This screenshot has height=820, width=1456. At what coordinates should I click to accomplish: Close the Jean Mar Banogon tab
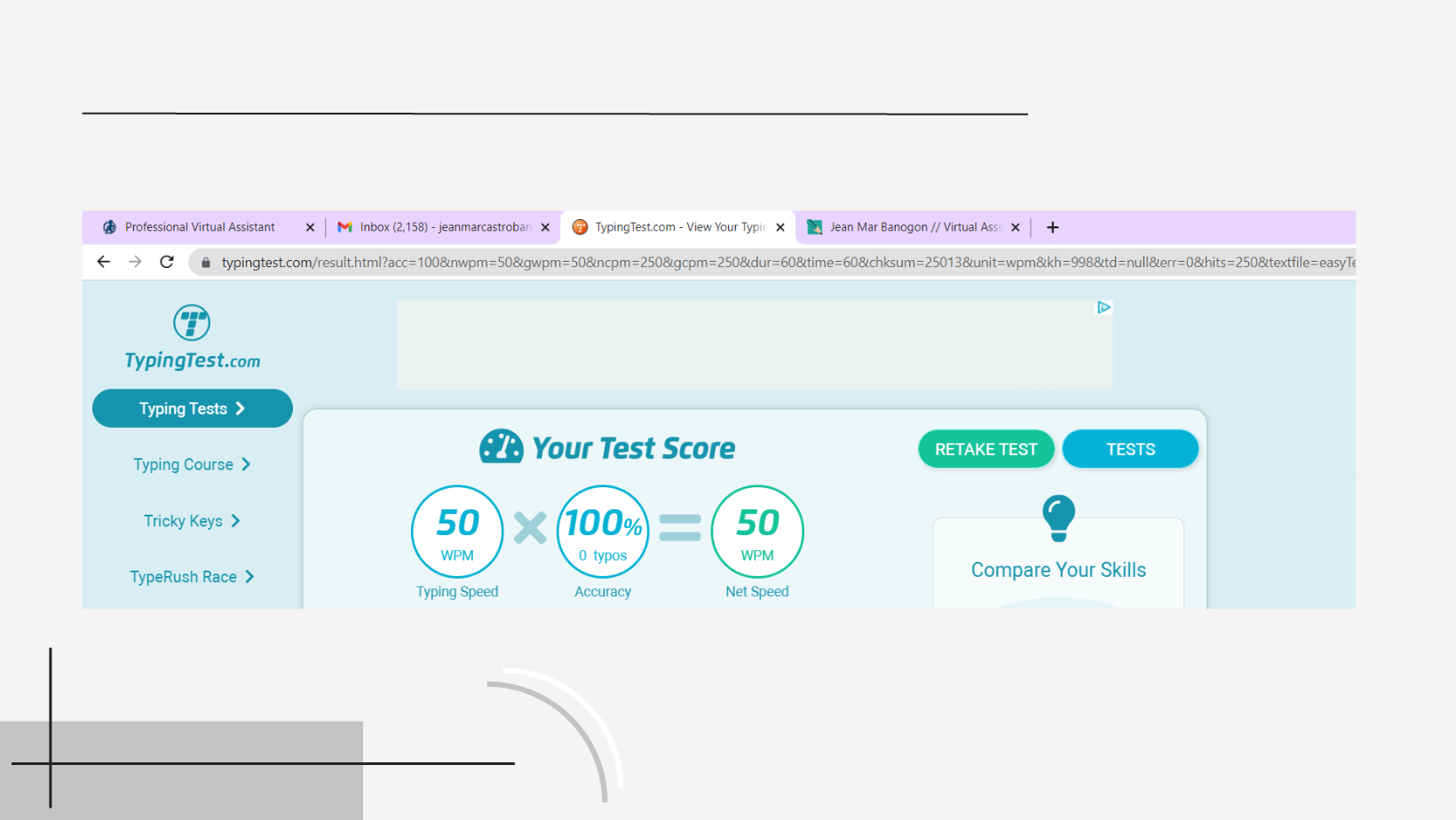(1016, 227)
